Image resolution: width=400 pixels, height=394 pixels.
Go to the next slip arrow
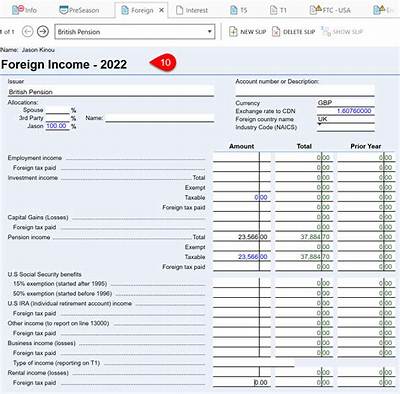[43, 32]
